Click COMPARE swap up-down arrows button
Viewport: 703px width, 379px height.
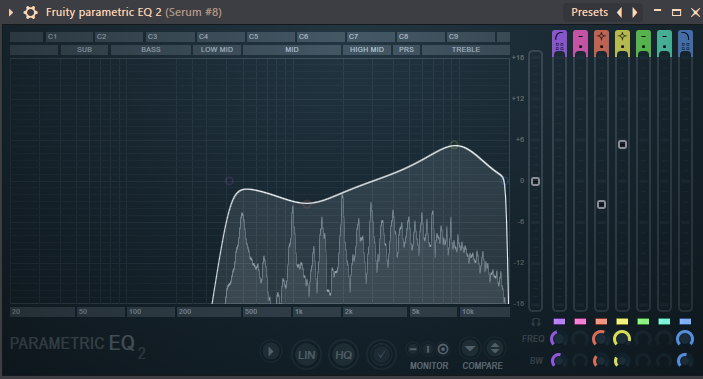[x=495, y=348]
